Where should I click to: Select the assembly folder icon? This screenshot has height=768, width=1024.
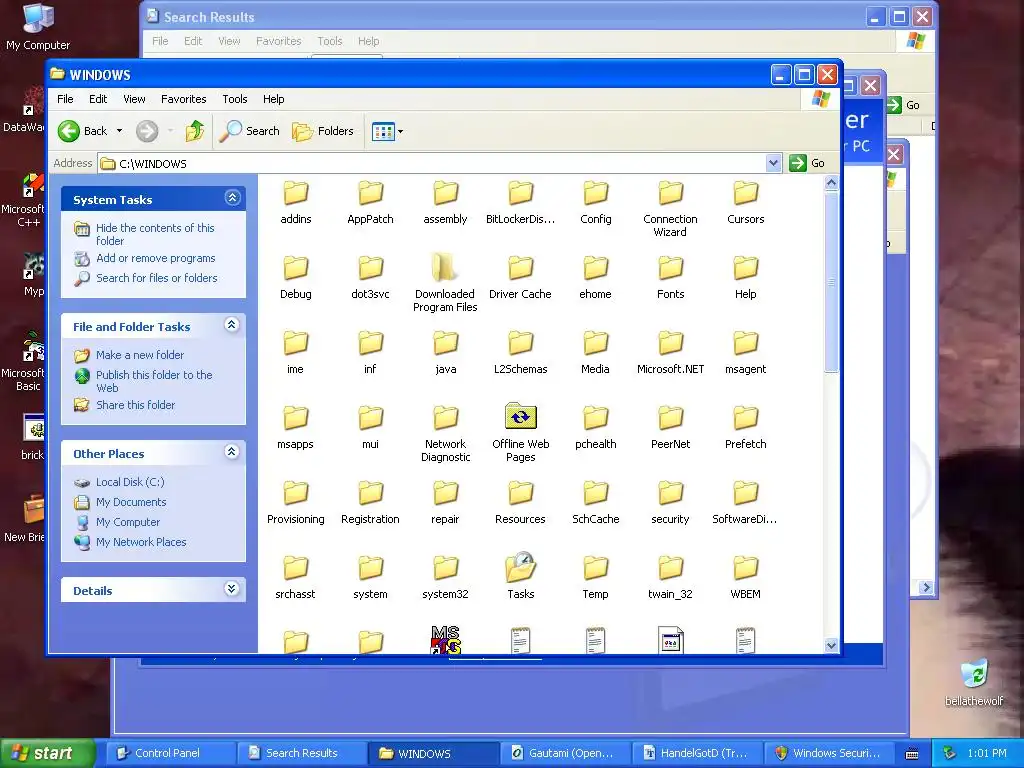click(x=445, y=193)
